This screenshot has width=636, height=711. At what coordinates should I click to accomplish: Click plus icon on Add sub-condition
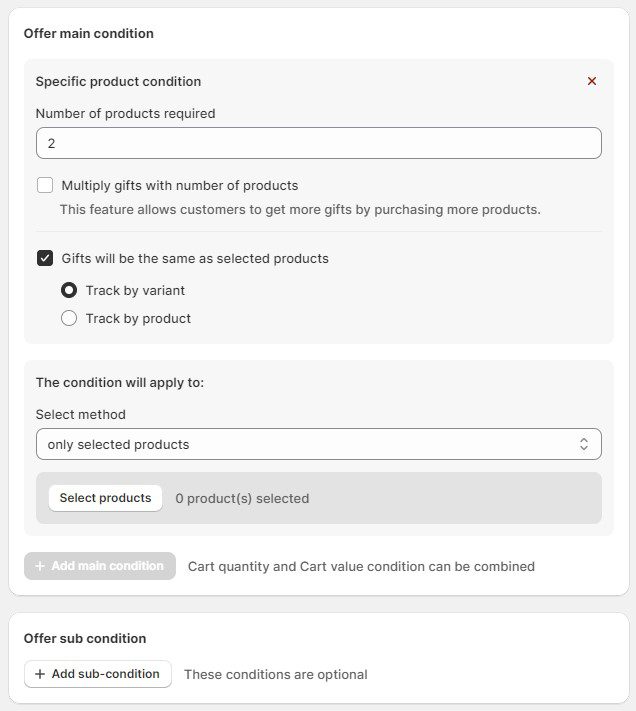coord(40,674)
